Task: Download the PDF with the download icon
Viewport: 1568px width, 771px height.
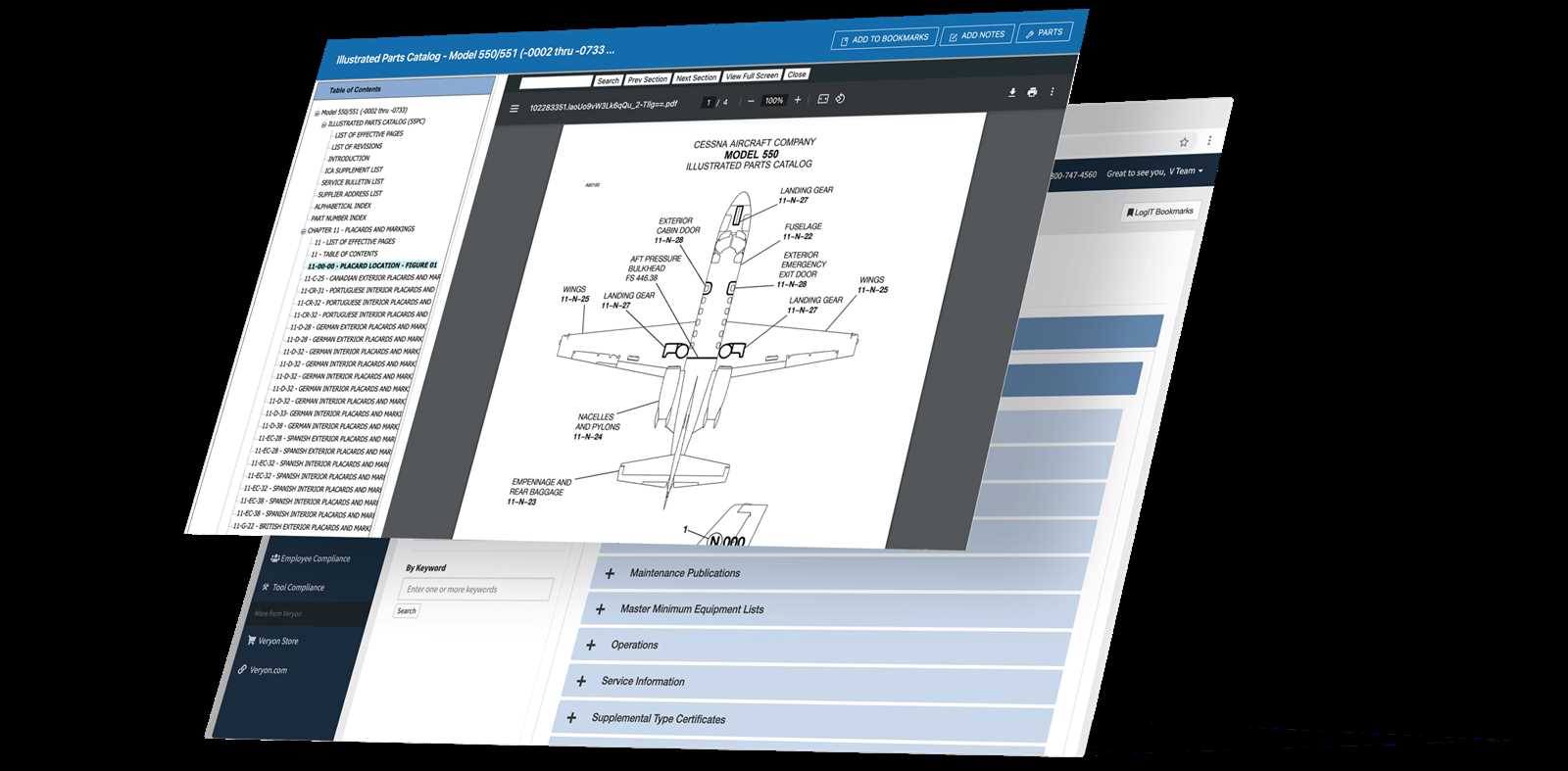Action: point(1012,92)
